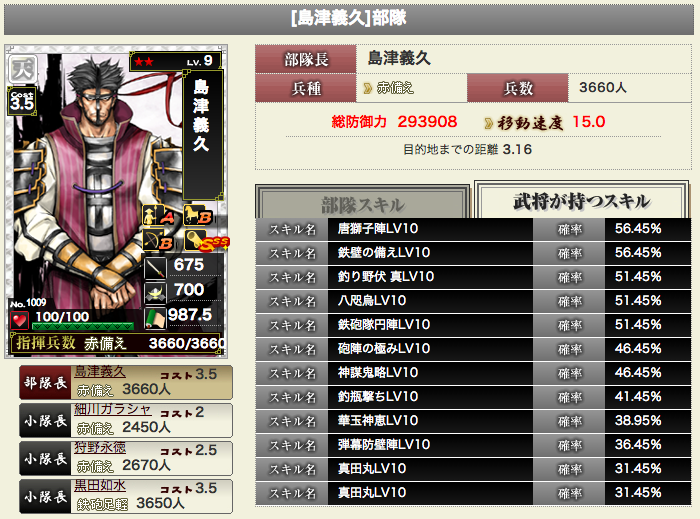Click the scroll intelligence stat icon
This screenshot has height=519, width=700.
(x=155, y=318)
